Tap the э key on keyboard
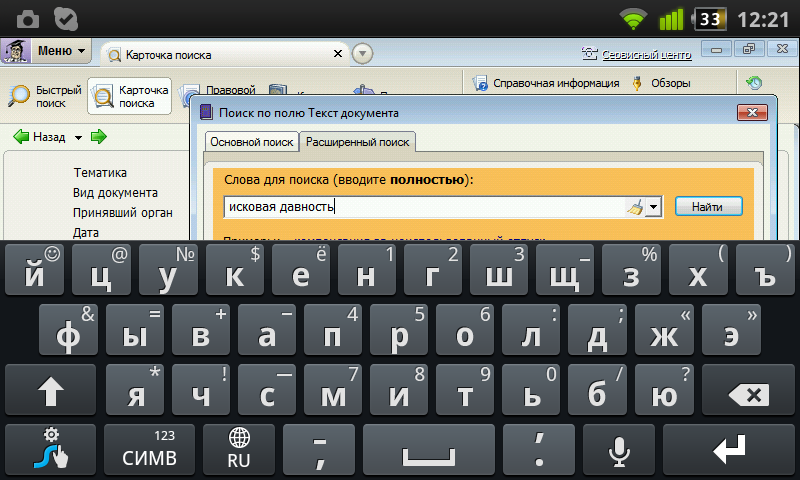Screen dimensions: 800x480 (731, 330)
